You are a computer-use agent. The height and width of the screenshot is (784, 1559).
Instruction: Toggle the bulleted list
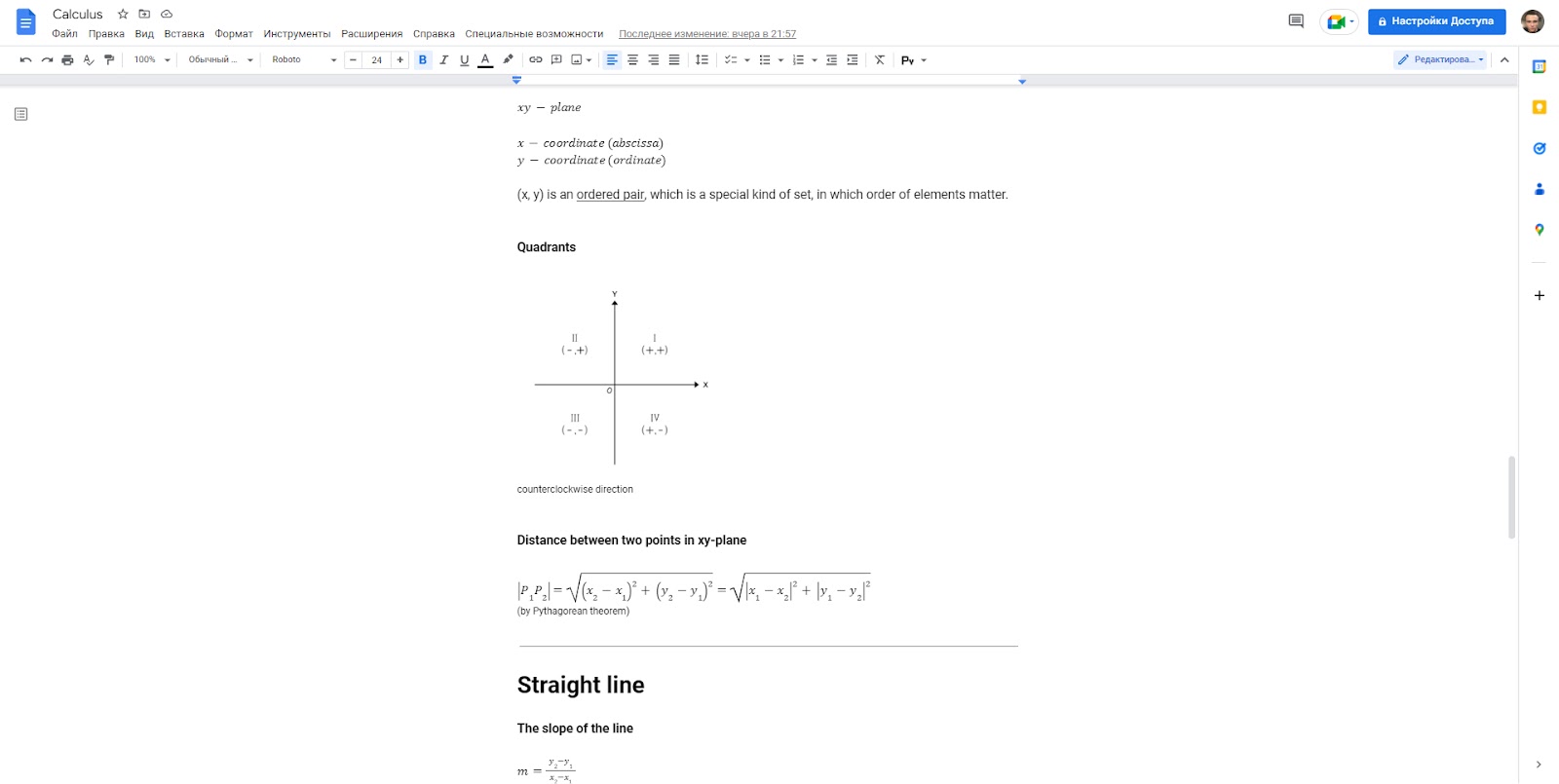coord(765,60)
